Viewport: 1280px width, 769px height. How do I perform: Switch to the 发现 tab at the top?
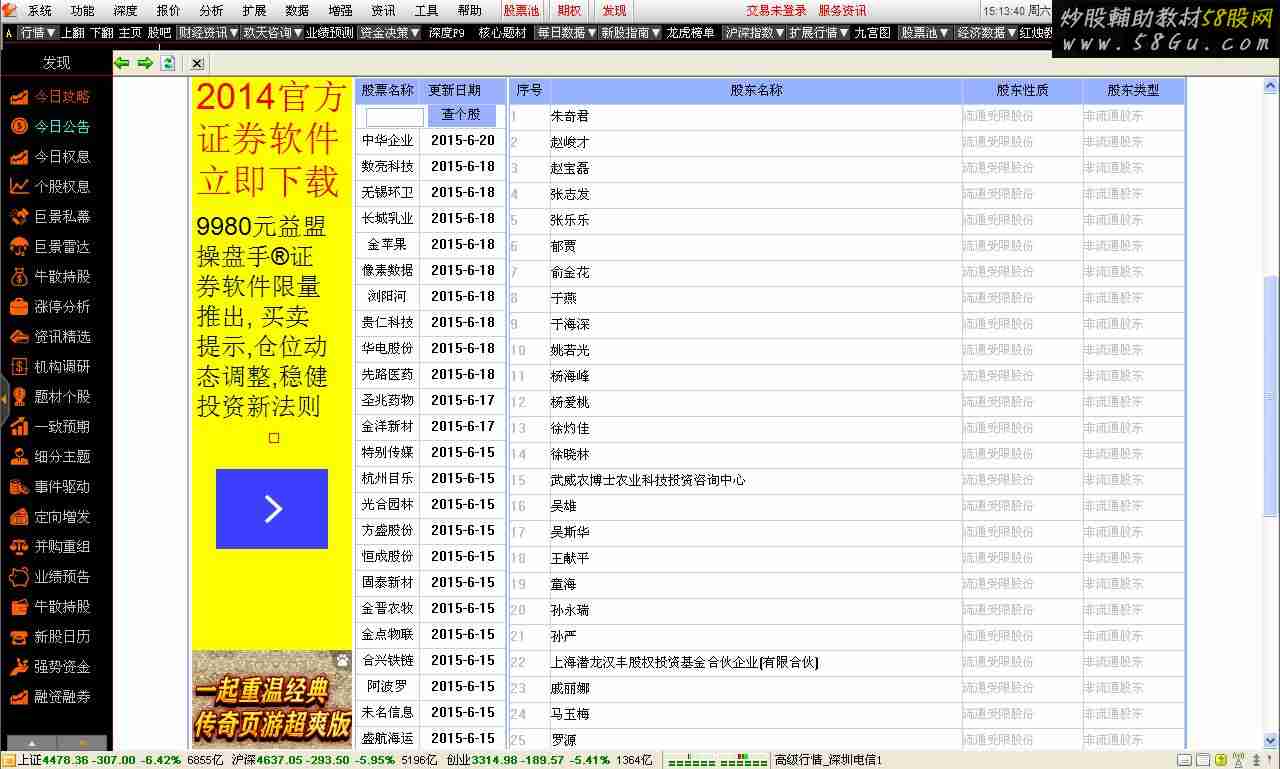pos(614,11)
